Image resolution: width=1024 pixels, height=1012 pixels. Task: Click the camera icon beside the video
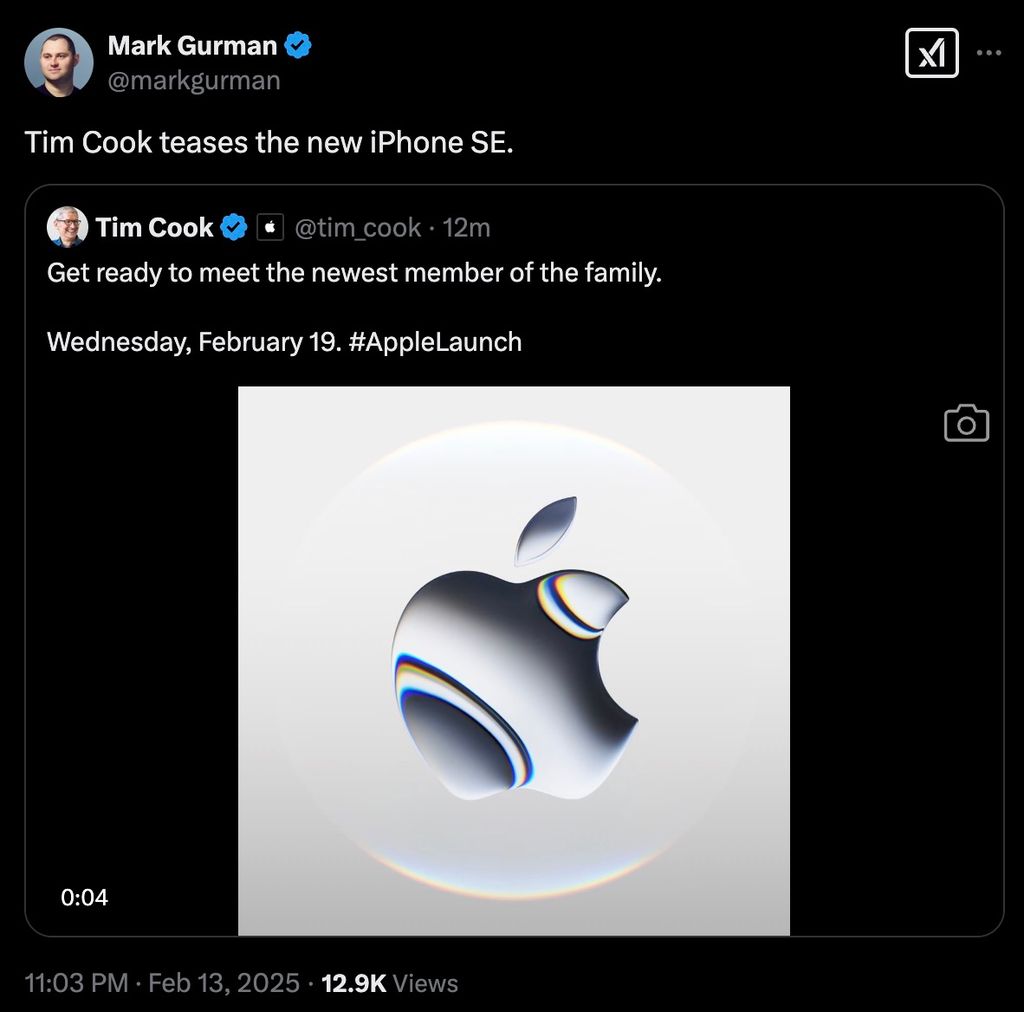point(967,423)
